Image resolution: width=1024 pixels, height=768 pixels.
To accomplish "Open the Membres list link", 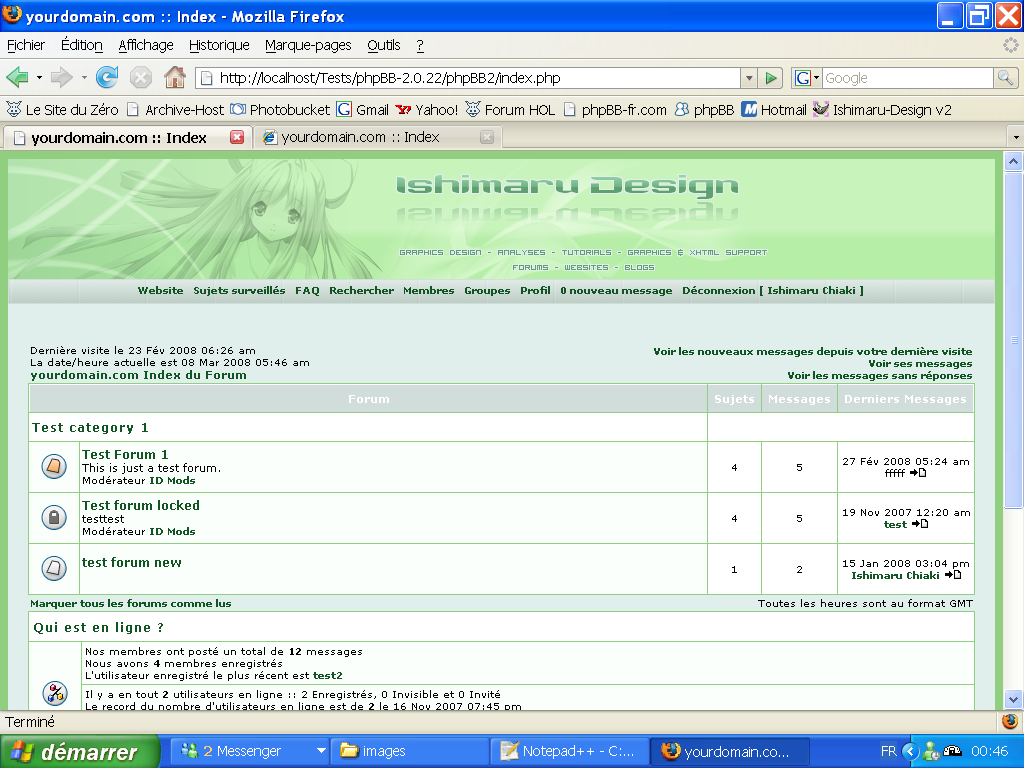I will [428, 291].
